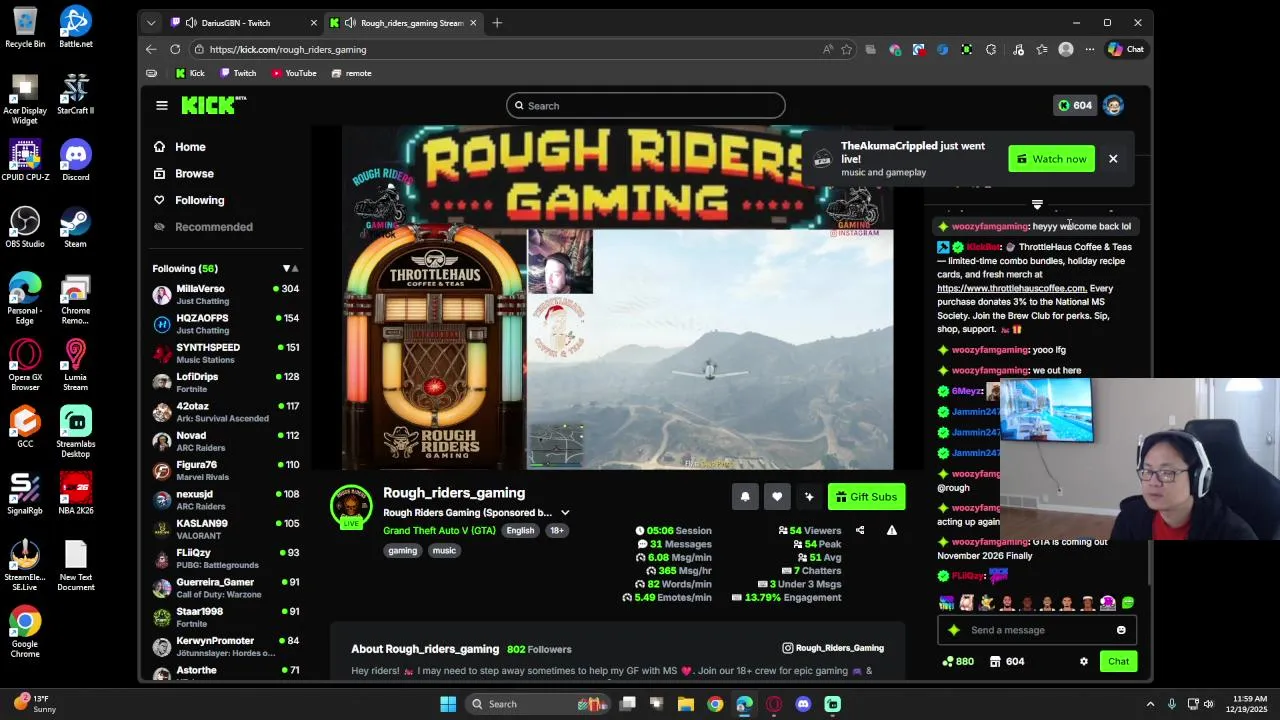1280x720 pixels.
Task: Close the DariusGBN - Twitch tab
Action: point(313,23)
